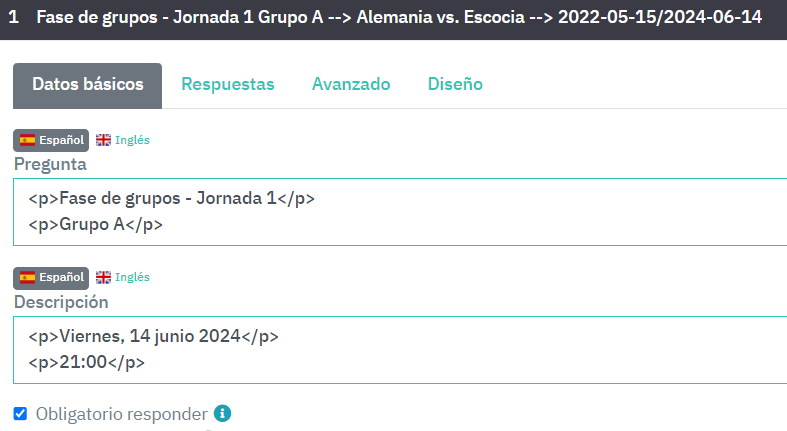Click info icon beside Obligatorio responder
The image size is (787, 431).
click(x=223, y=413)
